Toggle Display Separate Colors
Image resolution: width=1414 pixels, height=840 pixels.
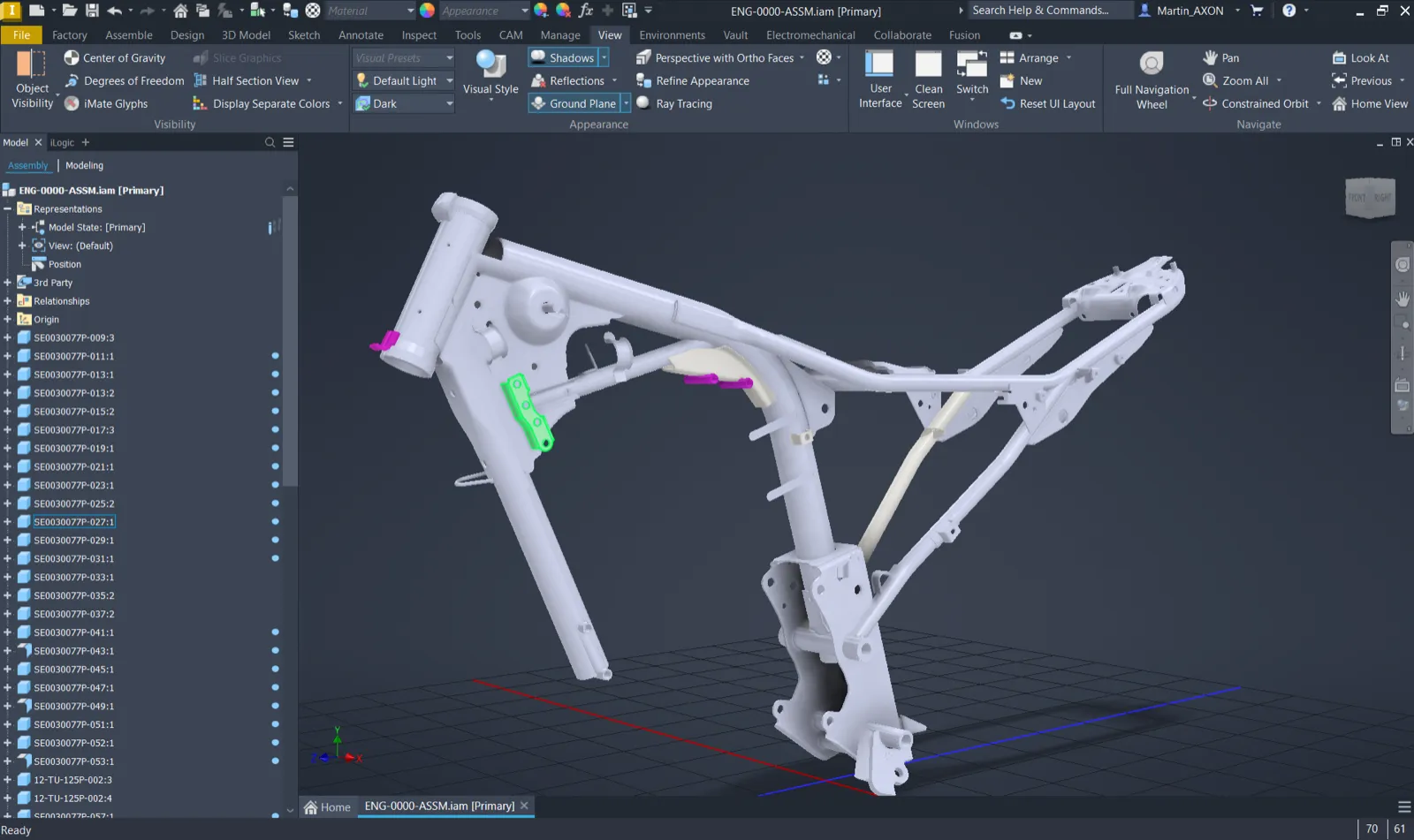click(262, 103)
